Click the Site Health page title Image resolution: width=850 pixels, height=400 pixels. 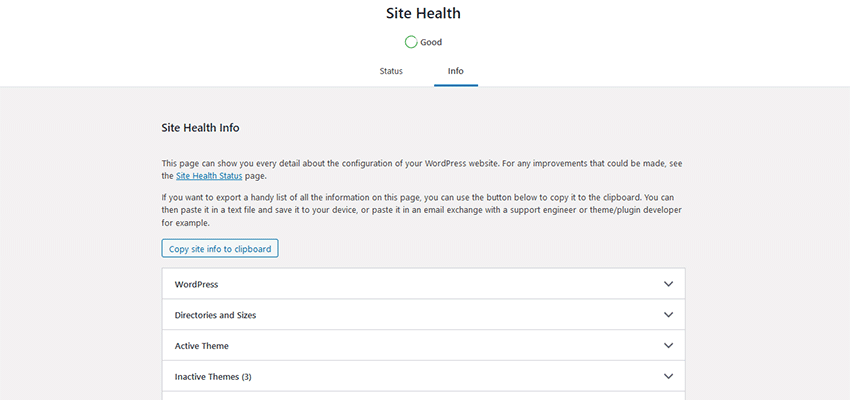pyautogui.click(x=424, y=14)
